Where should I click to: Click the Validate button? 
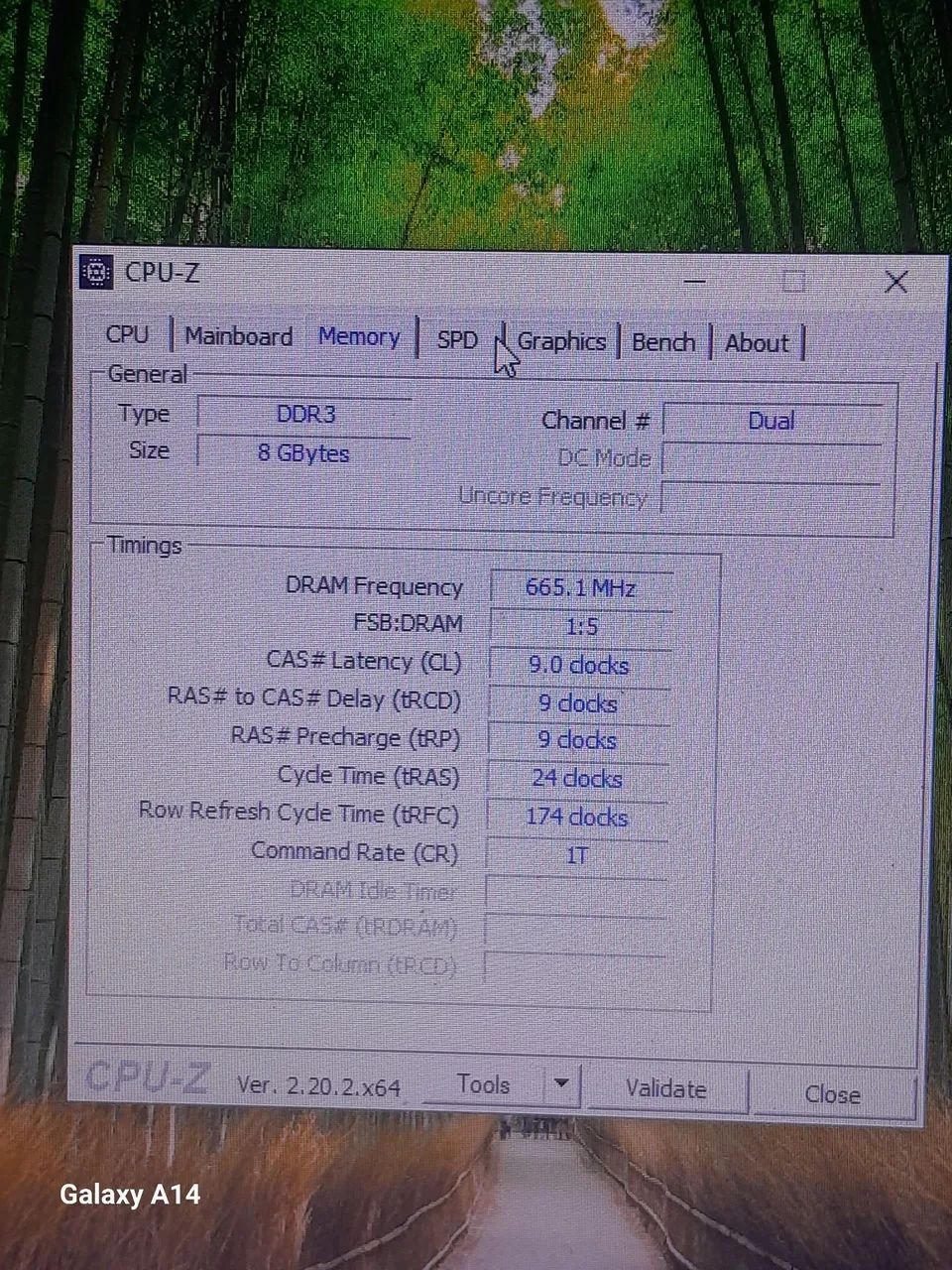click(665, 1088)
